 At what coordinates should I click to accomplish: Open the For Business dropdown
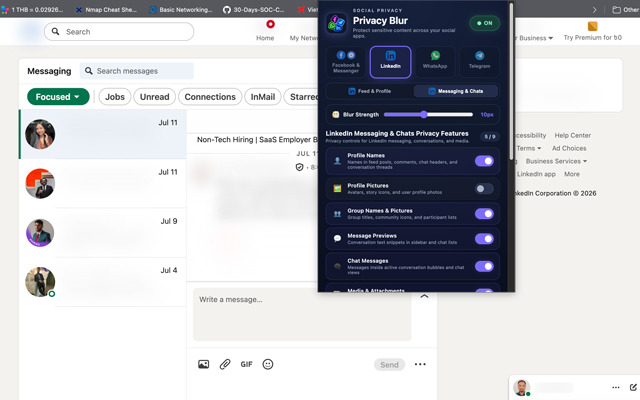click(535, 38)
